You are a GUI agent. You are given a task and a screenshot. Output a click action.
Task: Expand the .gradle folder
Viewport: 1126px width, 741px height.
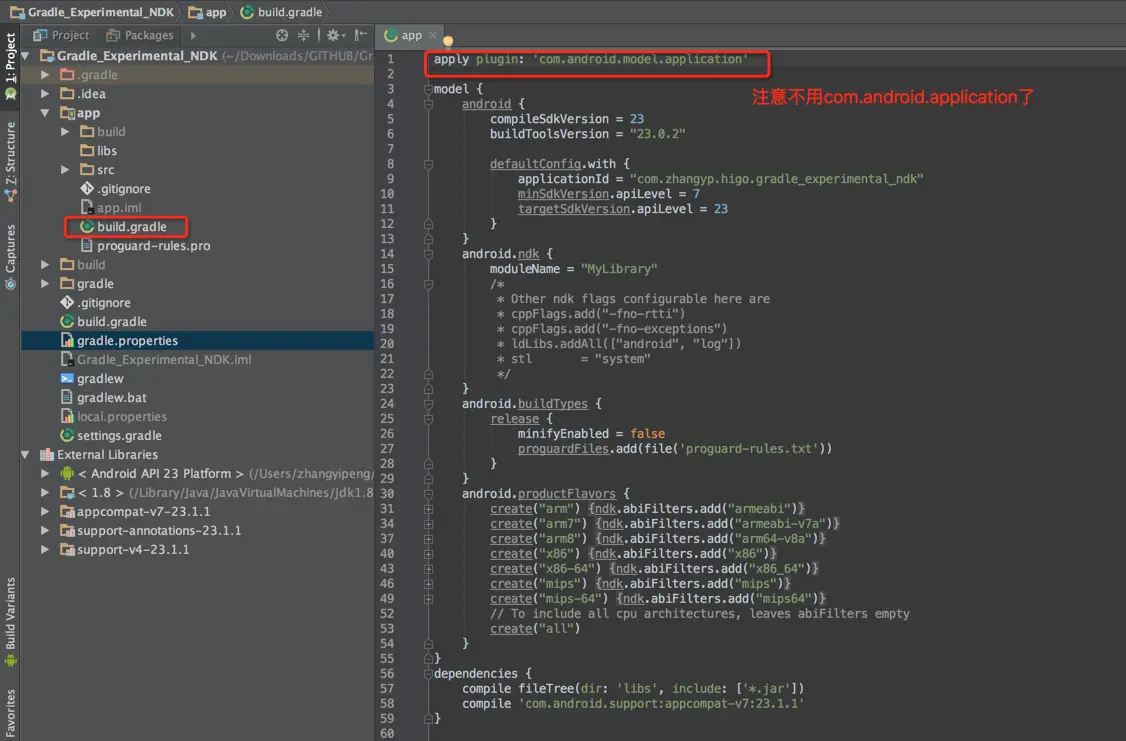tap(45, 75)
